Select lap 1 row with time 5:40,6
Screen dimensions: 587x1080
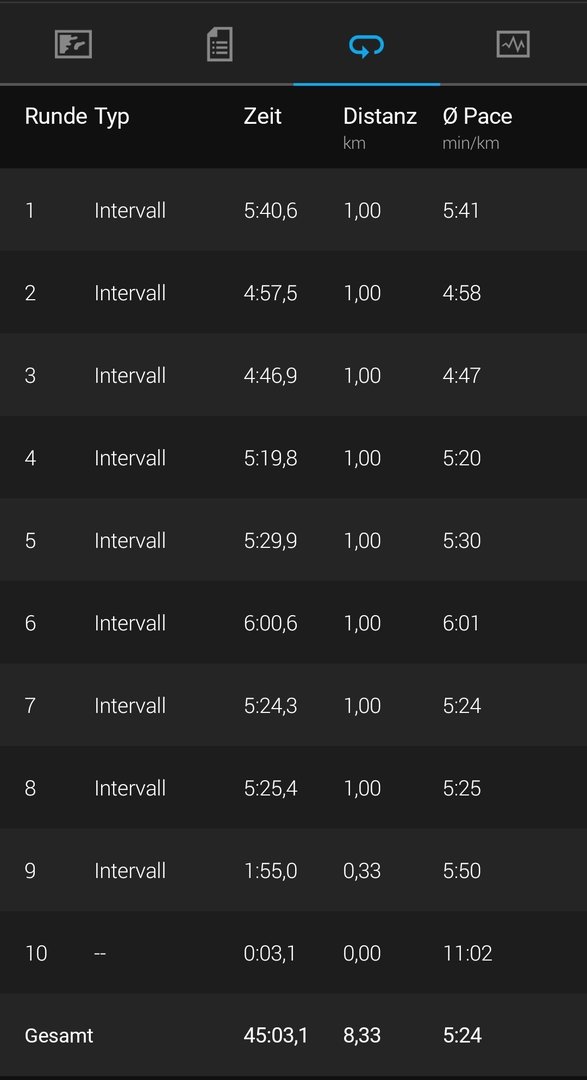[x=294, y=210]
